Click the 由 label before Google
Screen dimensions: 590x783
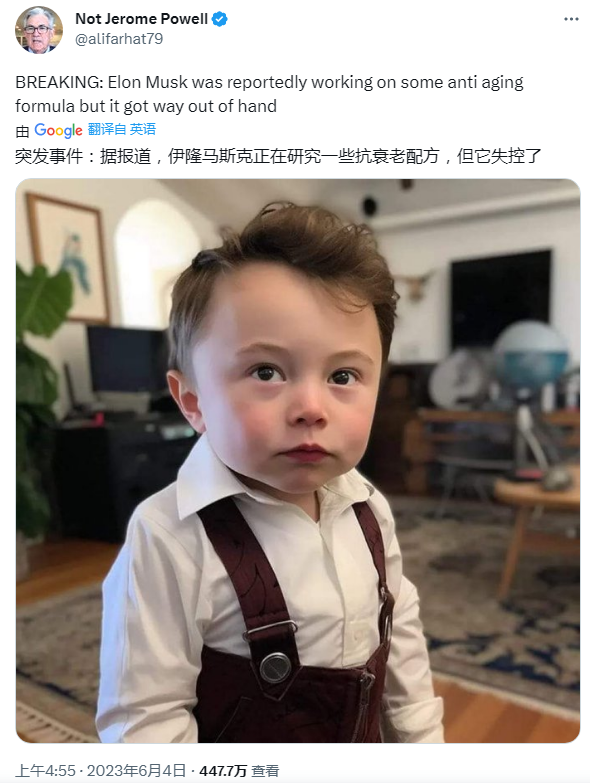click(22, 131)
